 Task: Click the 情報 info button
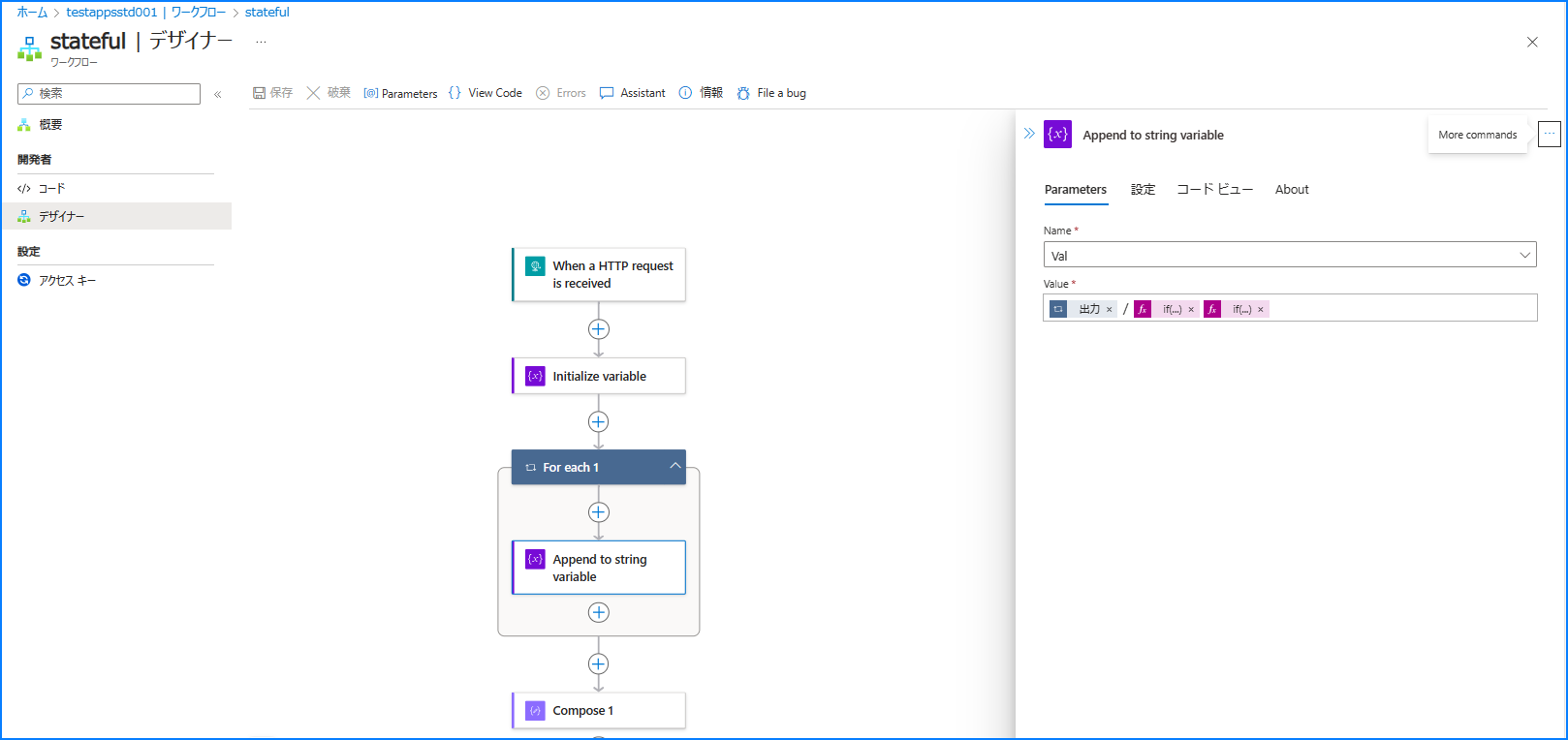pos(701,93)
